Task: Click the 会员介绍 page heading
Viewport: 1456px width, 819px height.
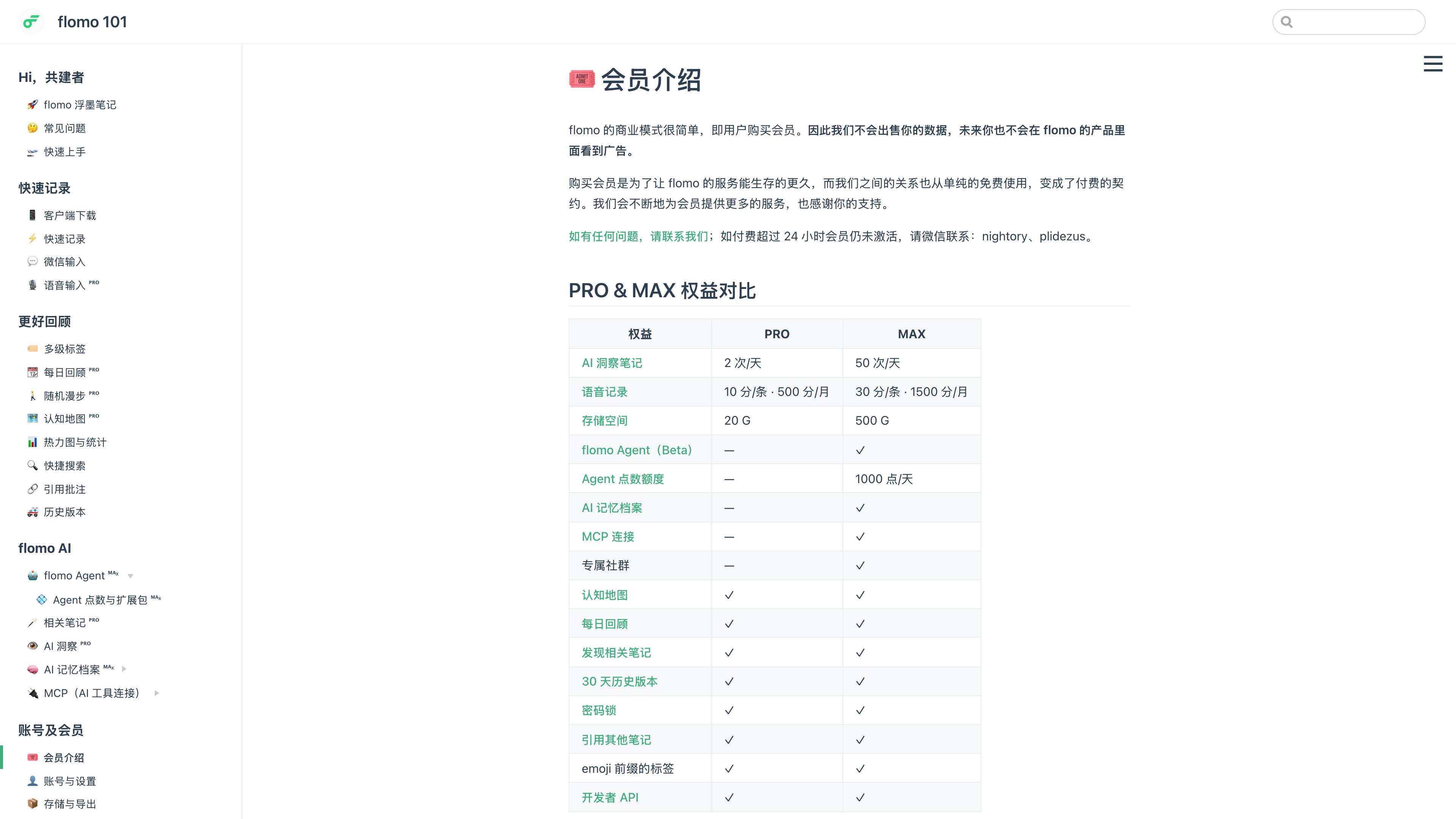Action: pos(635,80)
